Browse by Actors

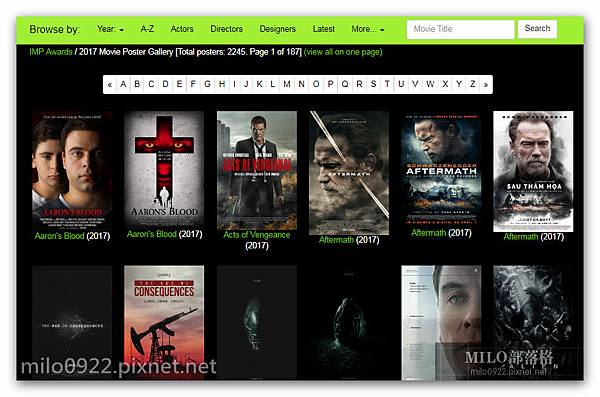click(x=182, y=29)
